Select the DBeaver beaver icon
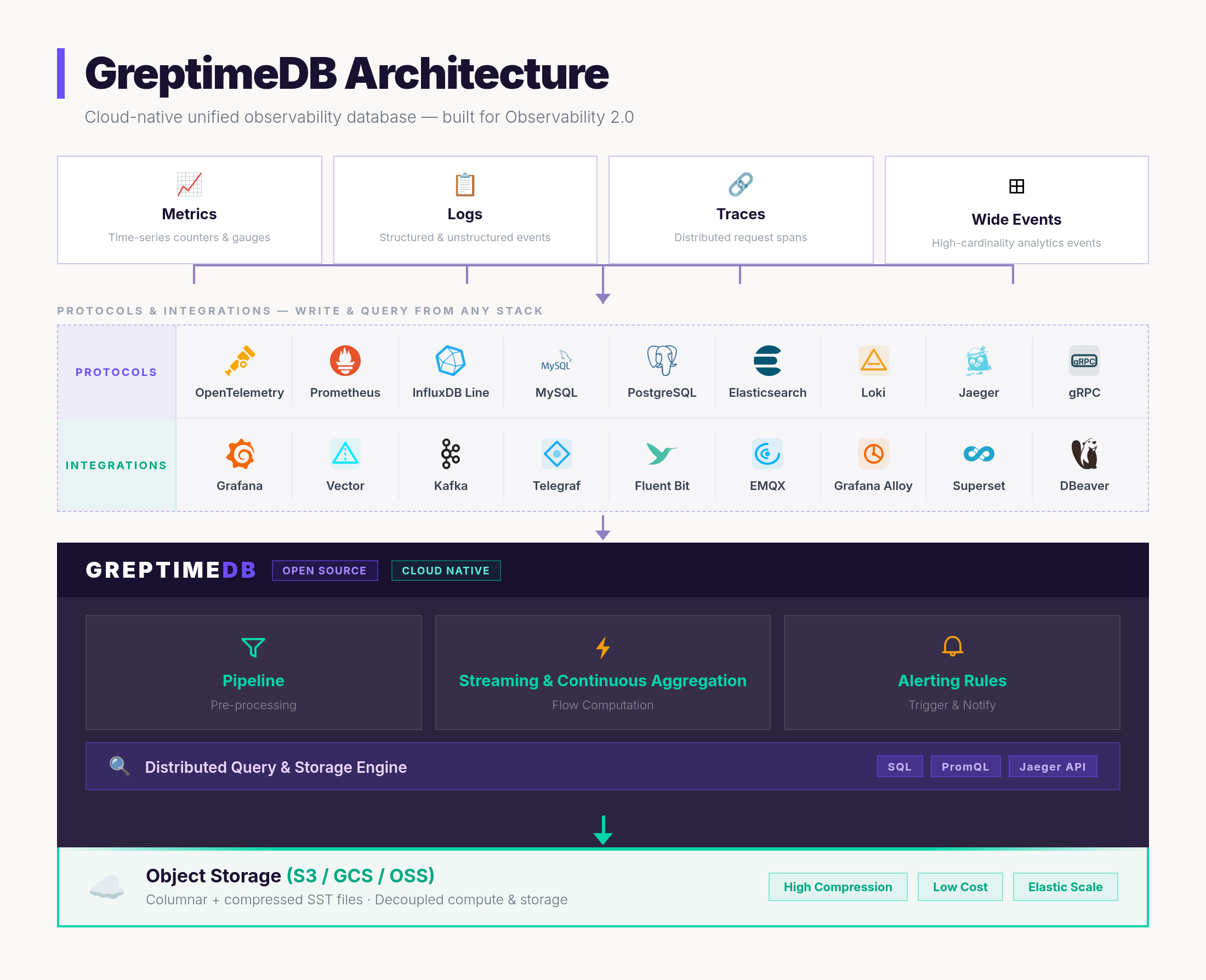This screenshot has width=1206, height=980. pyautogui.click(x=1084, y=453)
